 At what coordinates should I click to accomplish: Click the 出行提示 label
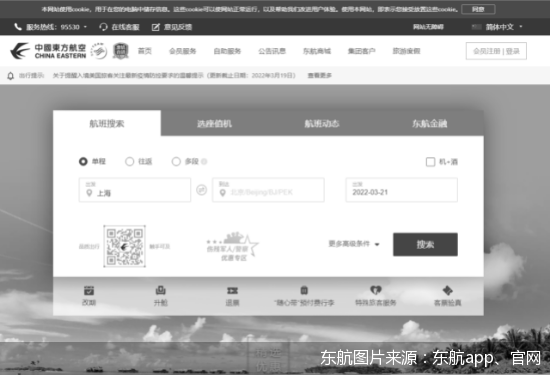pos(31,75)
